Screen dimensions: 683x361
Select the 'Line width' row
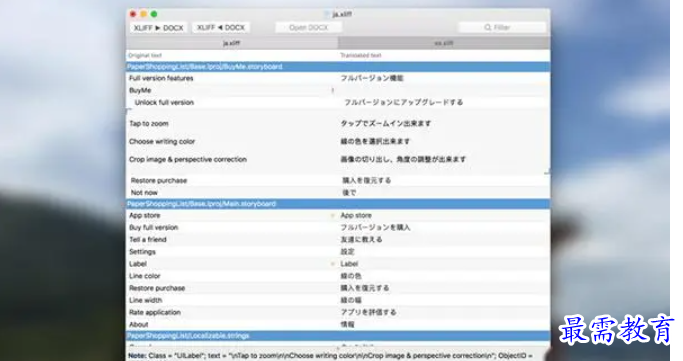pyautogui.click(x=338, y=300)
